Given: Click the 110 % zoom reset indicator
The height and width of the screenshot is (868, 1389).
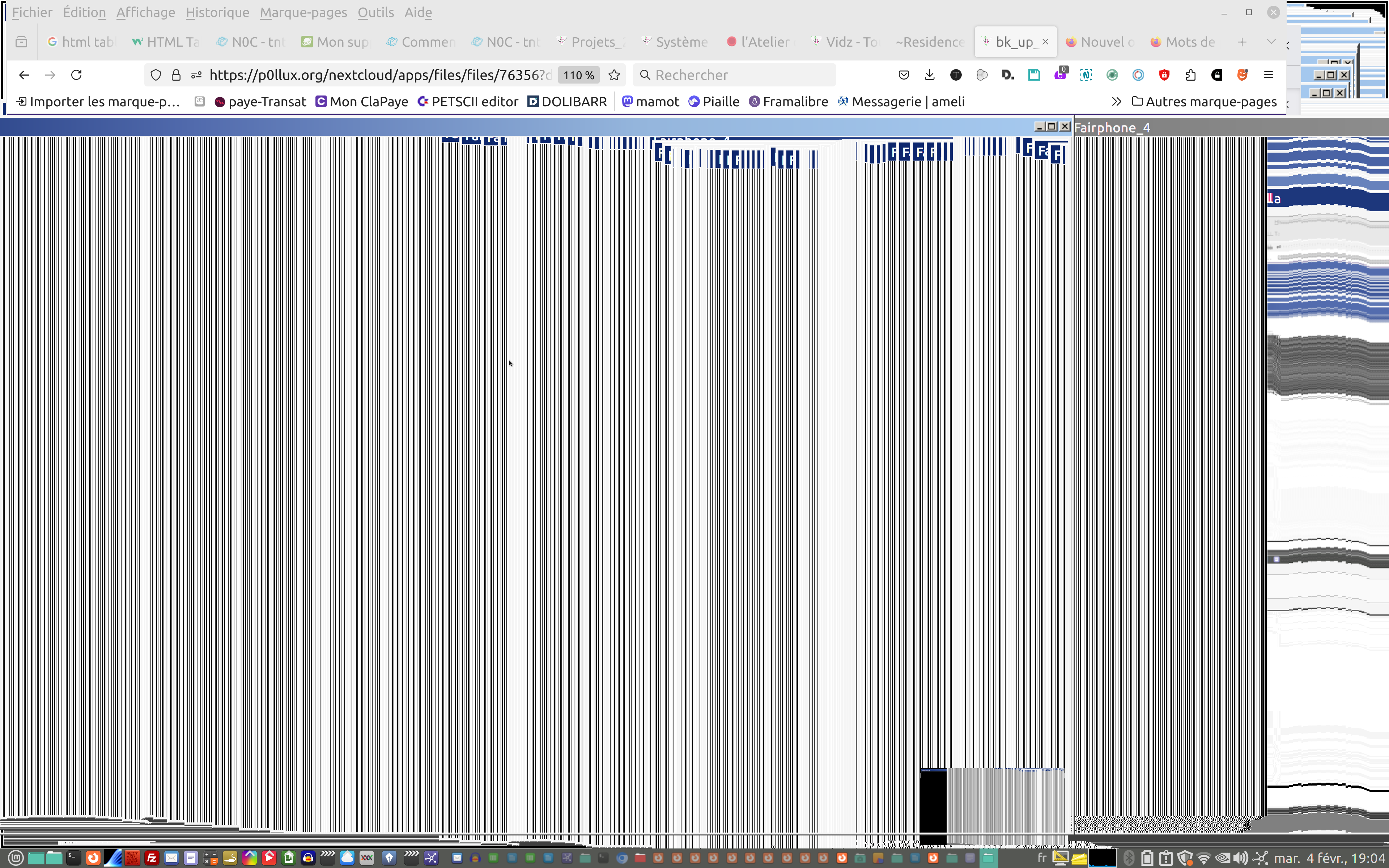Looking at the screenshot, I should point(578,75).
